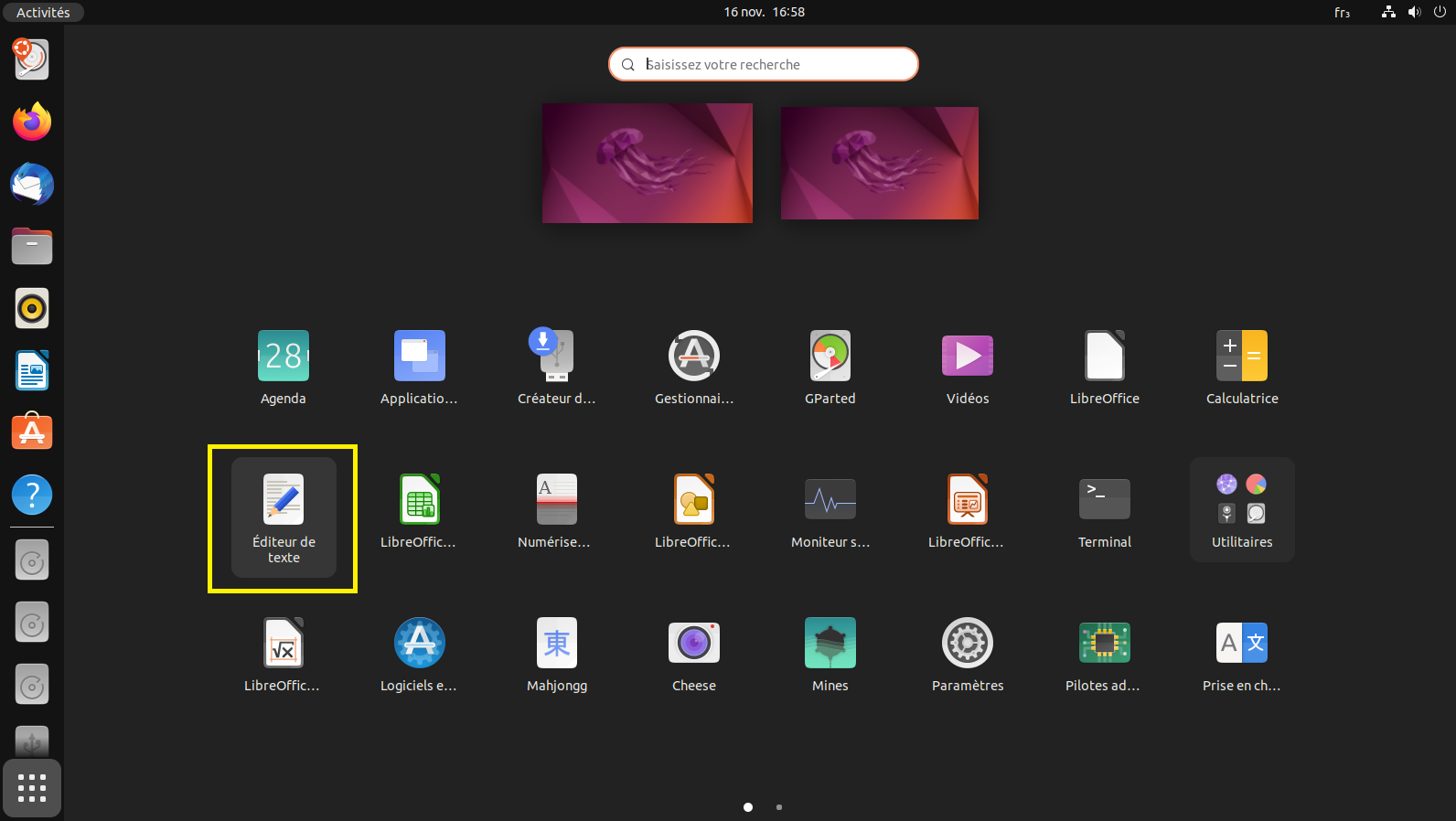
Task: Open the system menu power icon
Action: pos(1440,12)
